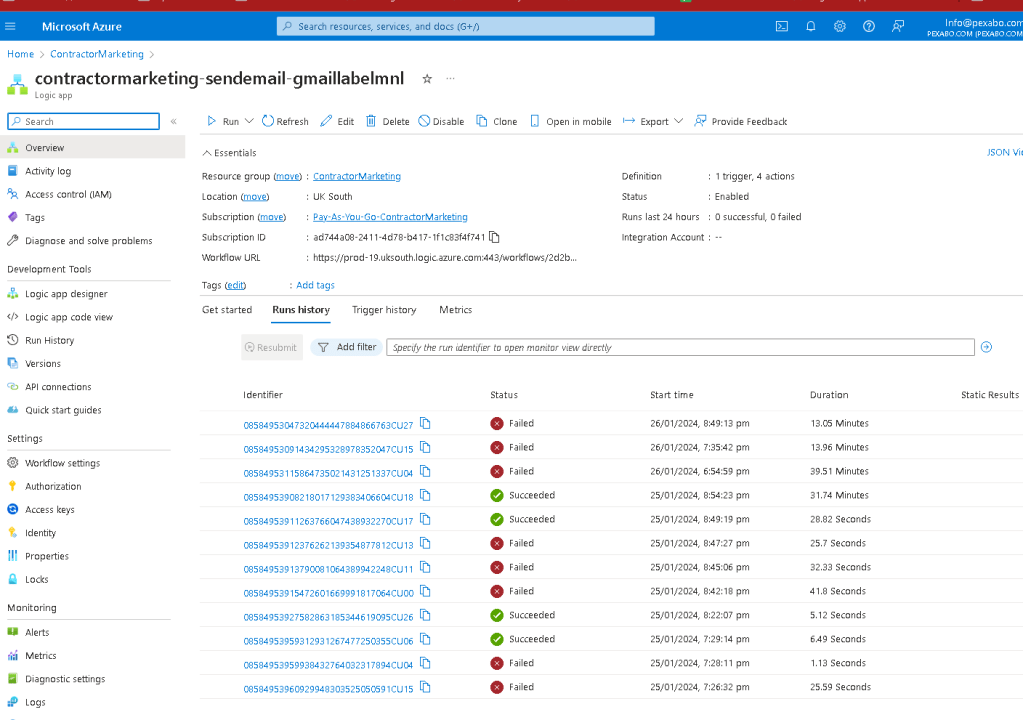
Task: Select the Runs history tab
Action: coord(301,310)
